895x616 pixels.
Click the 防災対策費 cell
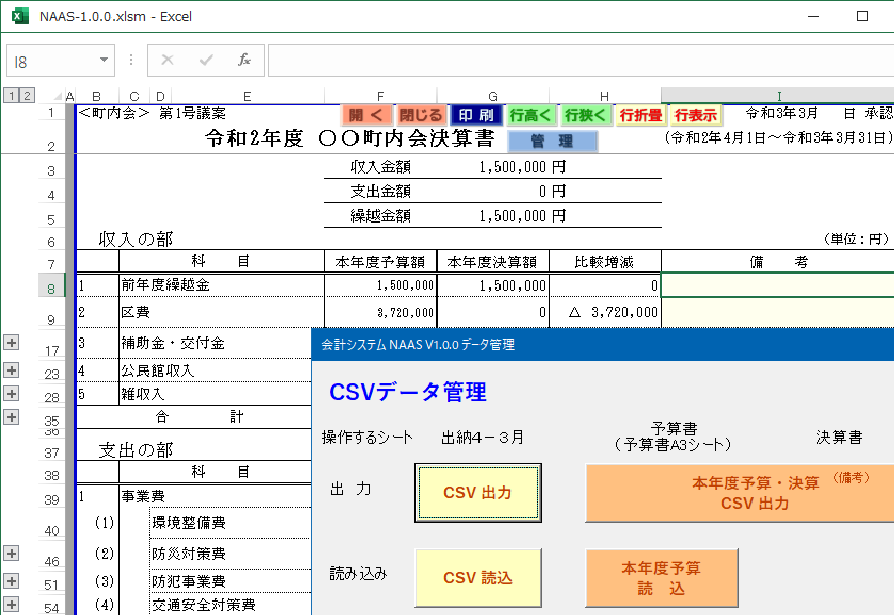[x=231, y=553]
